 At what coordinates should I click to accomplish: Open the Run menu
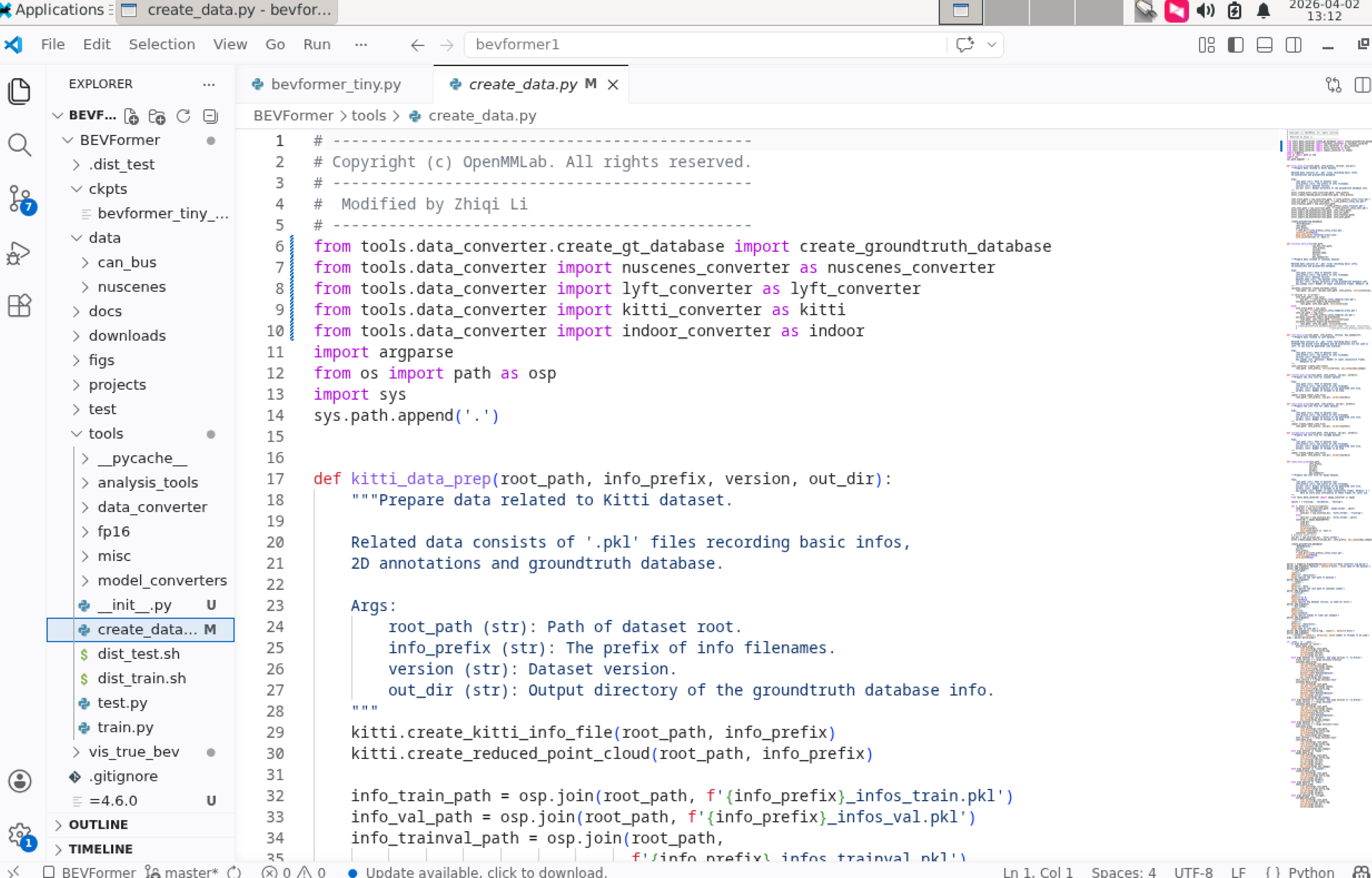point(317,45)
